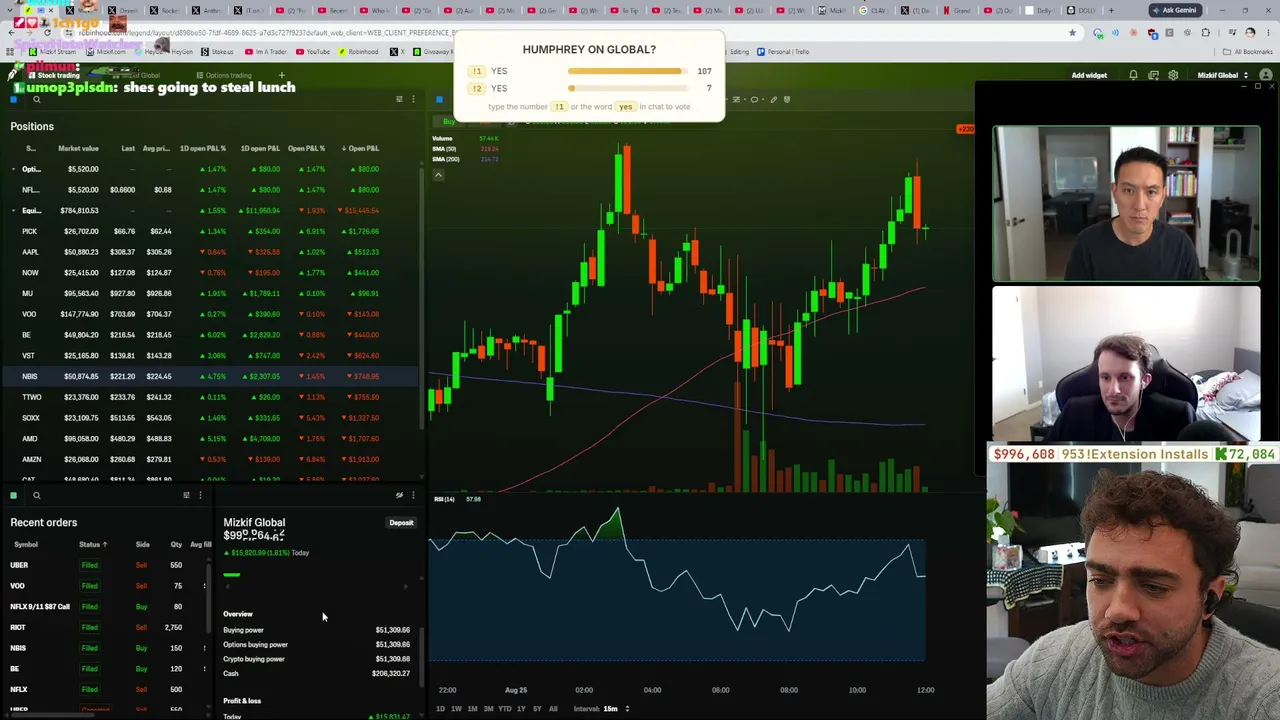Click the RSI (14) indicator label
Image resolution: width=1280 pixels, height=720 pixels.
(444, 499)
